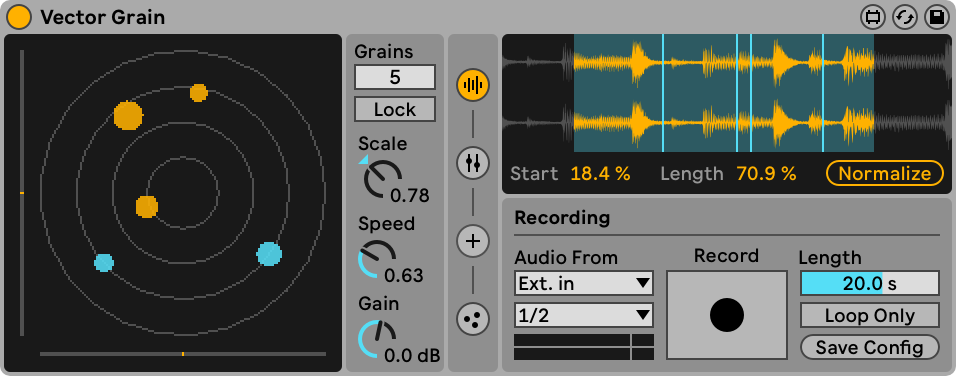This screenshot has width=956, height=376.
Task: Open the waveform view tab icon
Action: pyautogui.click(x=473, y=85)
